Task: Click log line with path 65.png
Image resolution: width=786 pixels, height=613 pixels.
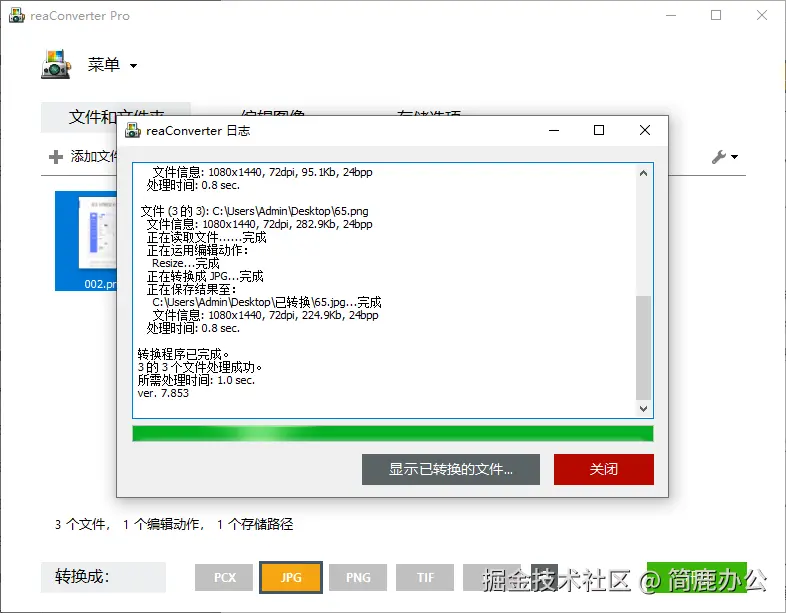Action: point(255,211)
